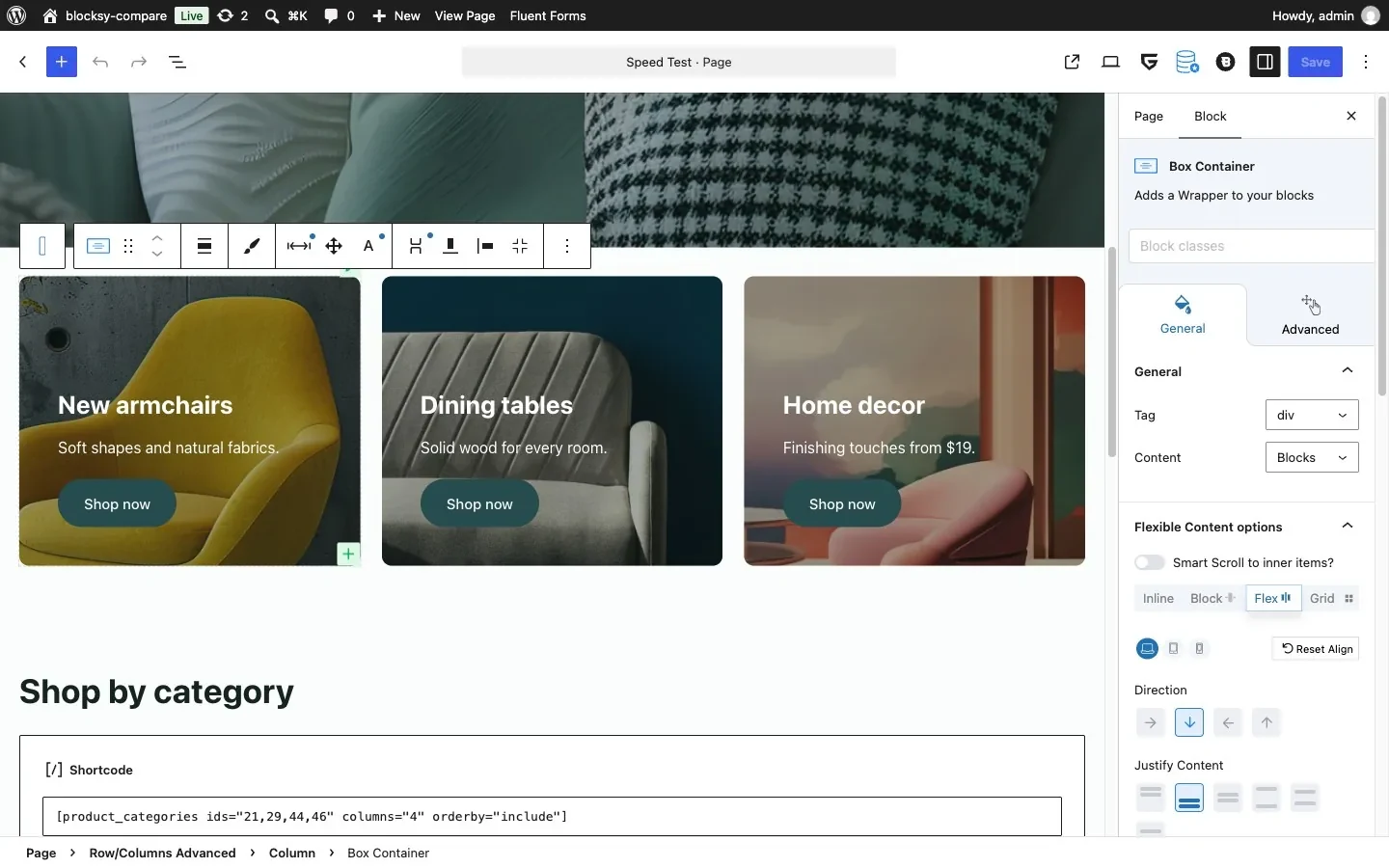Open the ⌘K search command palette
Image resolution: width=1389 pixels, height=868 pixels.
tap(286, 15)
